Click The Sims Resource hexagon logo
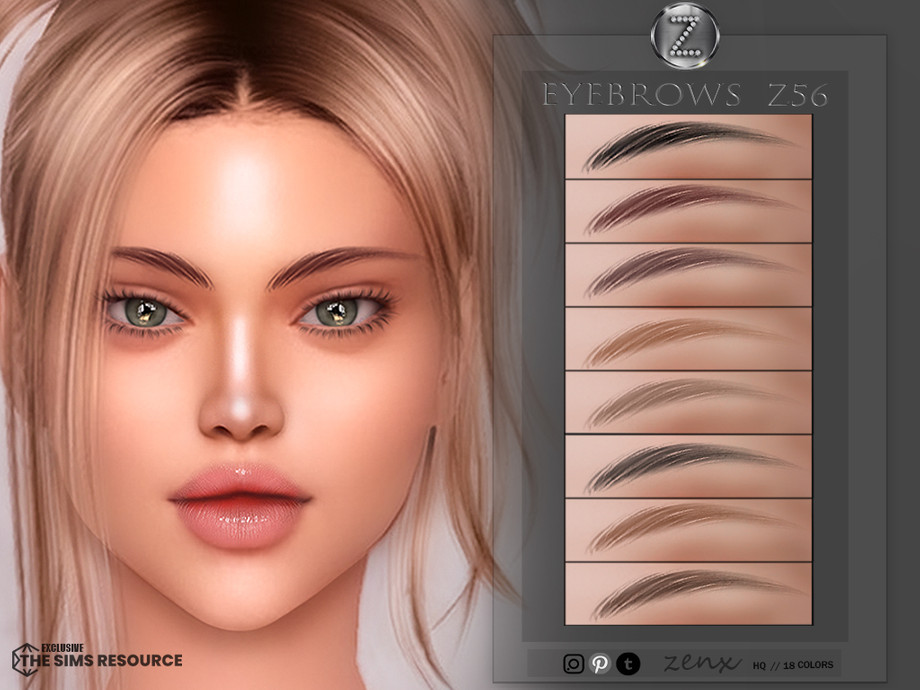Screen dimensions: 920x690 point(25,658)
